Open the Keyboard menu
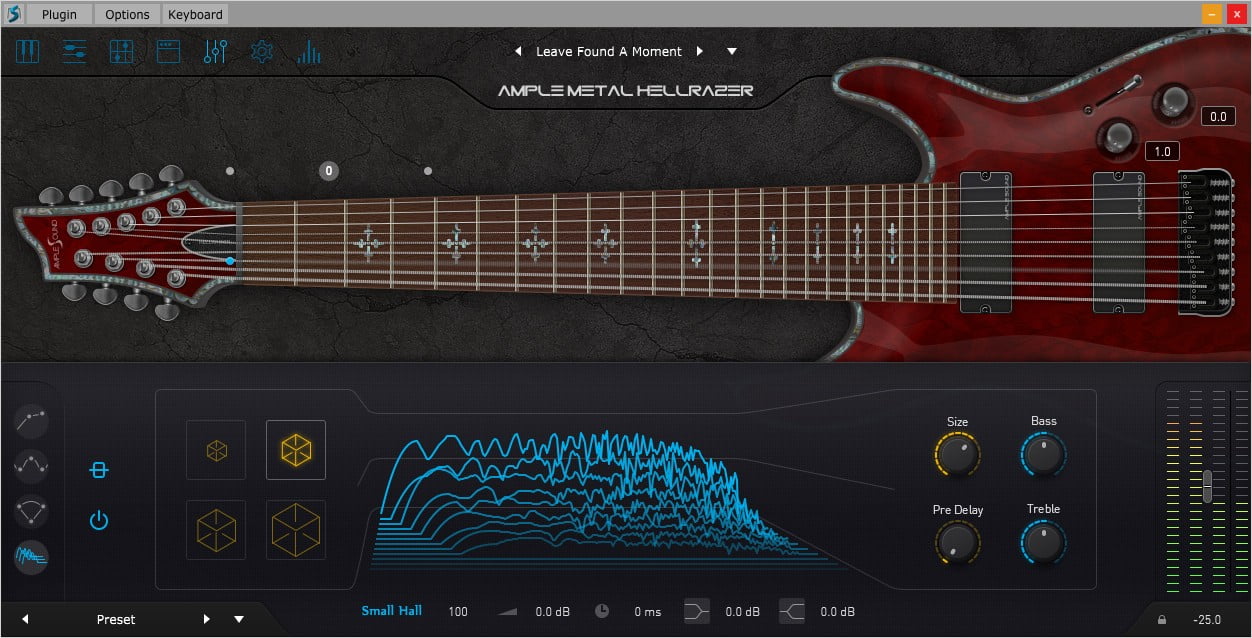The image size is (1252, 638). click(195, 14)
